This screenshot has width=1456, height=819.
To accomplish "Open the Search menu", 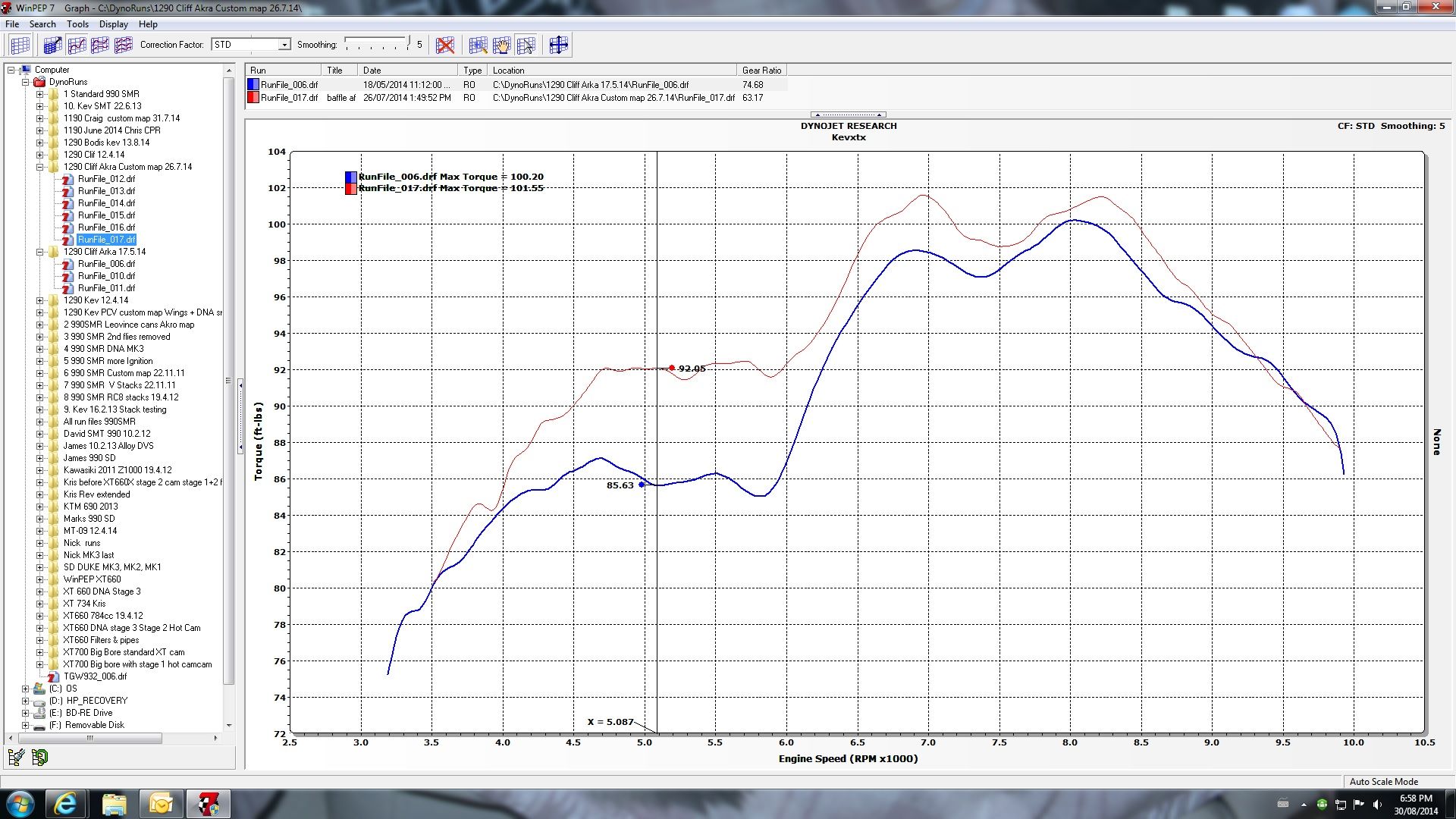I will [x=42, y=24].
